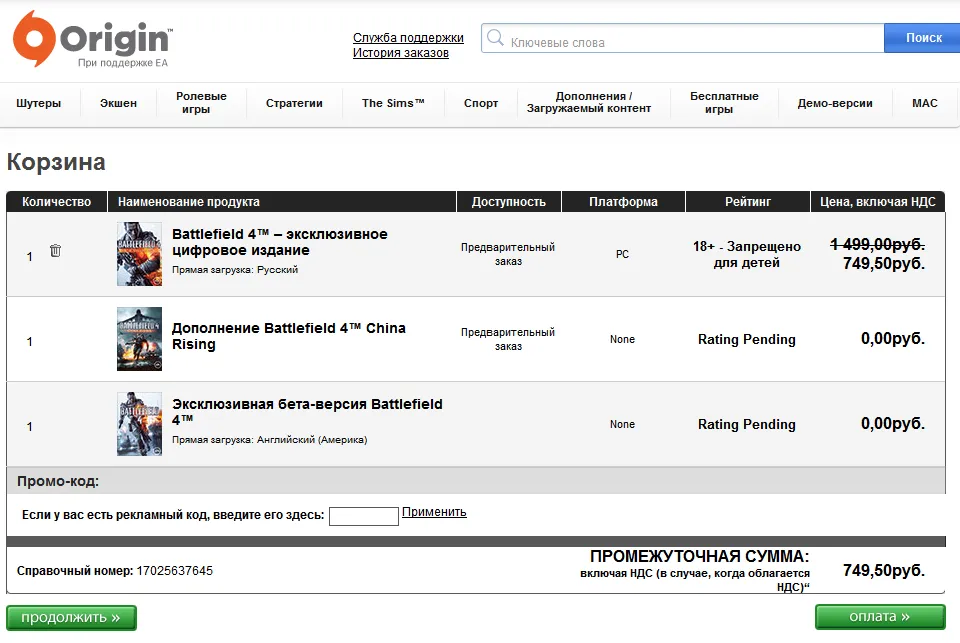Viewport: 960px width, 643px height.
Task: Select the Стратегии menu item
Action: [x=294, y=103]
